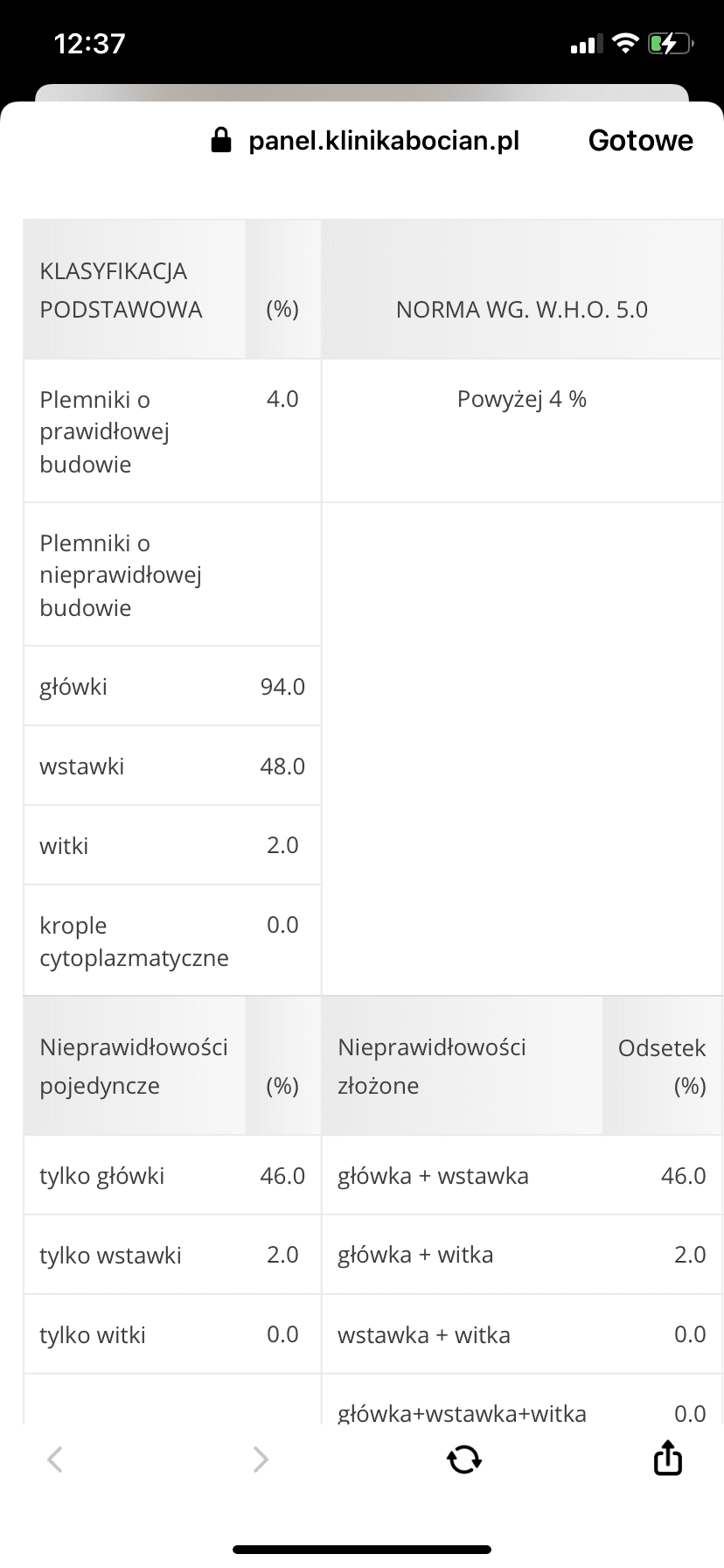Tap the Wi-Fi status icon

tap(625, 43)
